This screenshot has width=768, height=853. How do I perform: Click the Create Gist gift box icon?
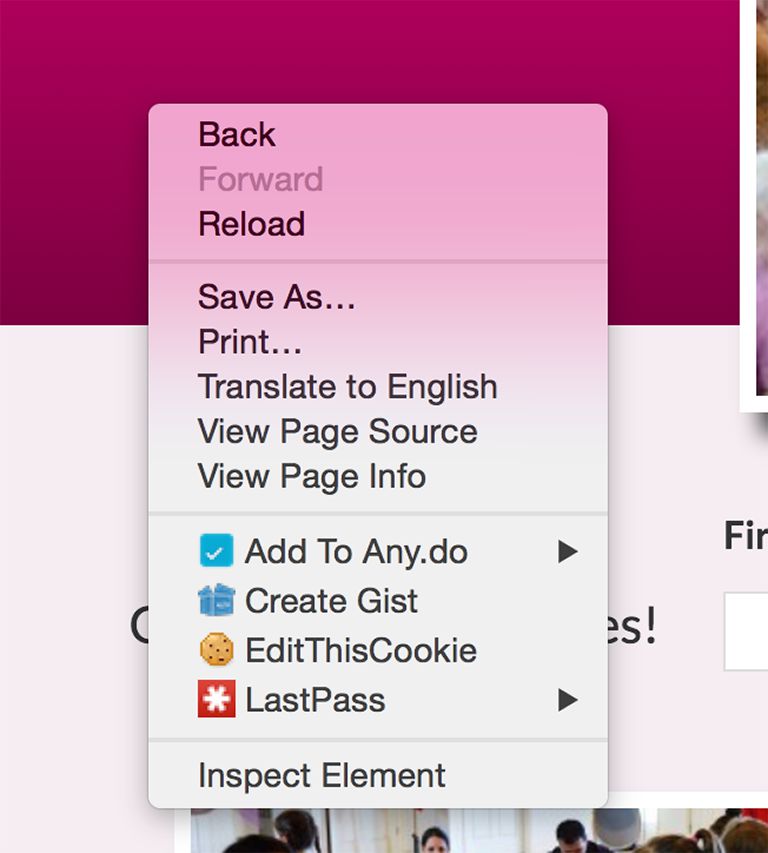(x=216, y=600)
